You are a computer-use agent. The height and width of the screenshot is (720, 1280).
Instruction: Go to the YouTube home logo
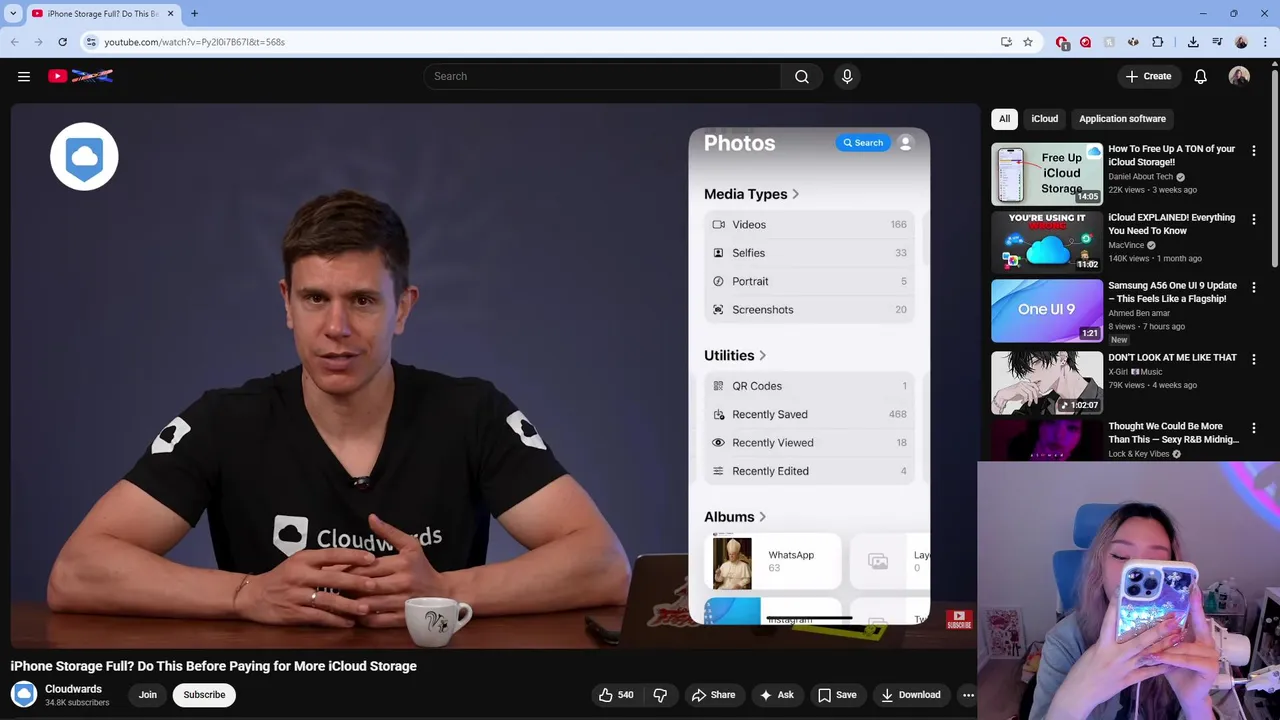[x=80, y=76]
